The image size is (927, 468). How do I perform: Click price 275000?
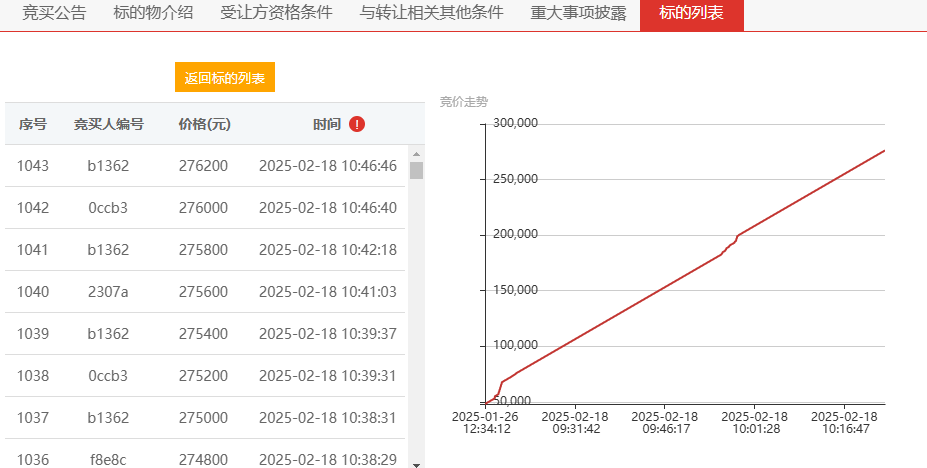point(203,418)
